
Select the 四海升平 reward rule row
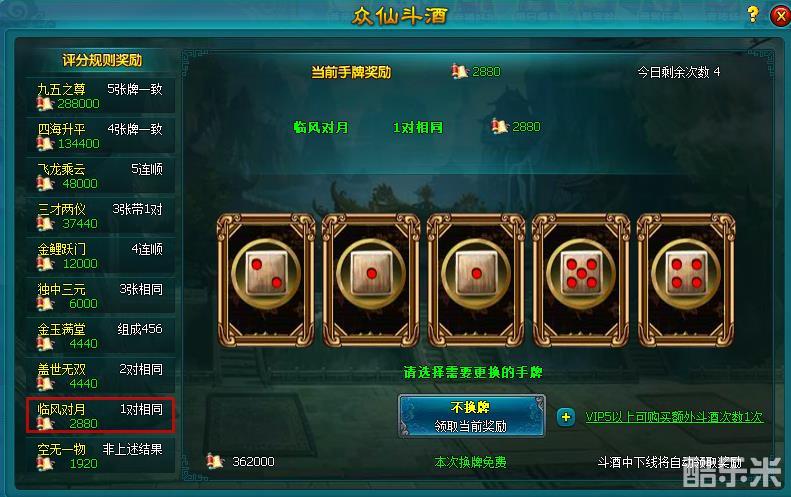coord(100,136)
